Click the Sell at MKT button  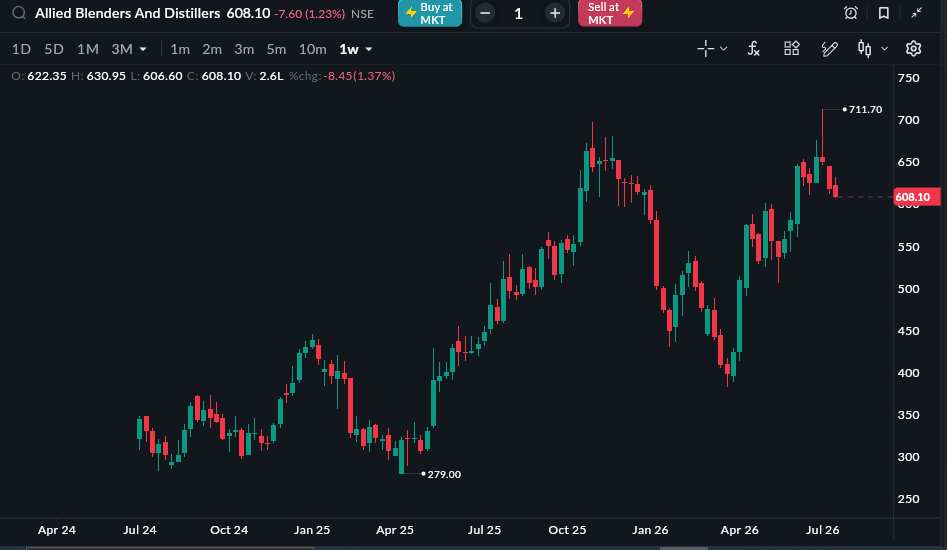pyautogui.click(x=610, y=13)
